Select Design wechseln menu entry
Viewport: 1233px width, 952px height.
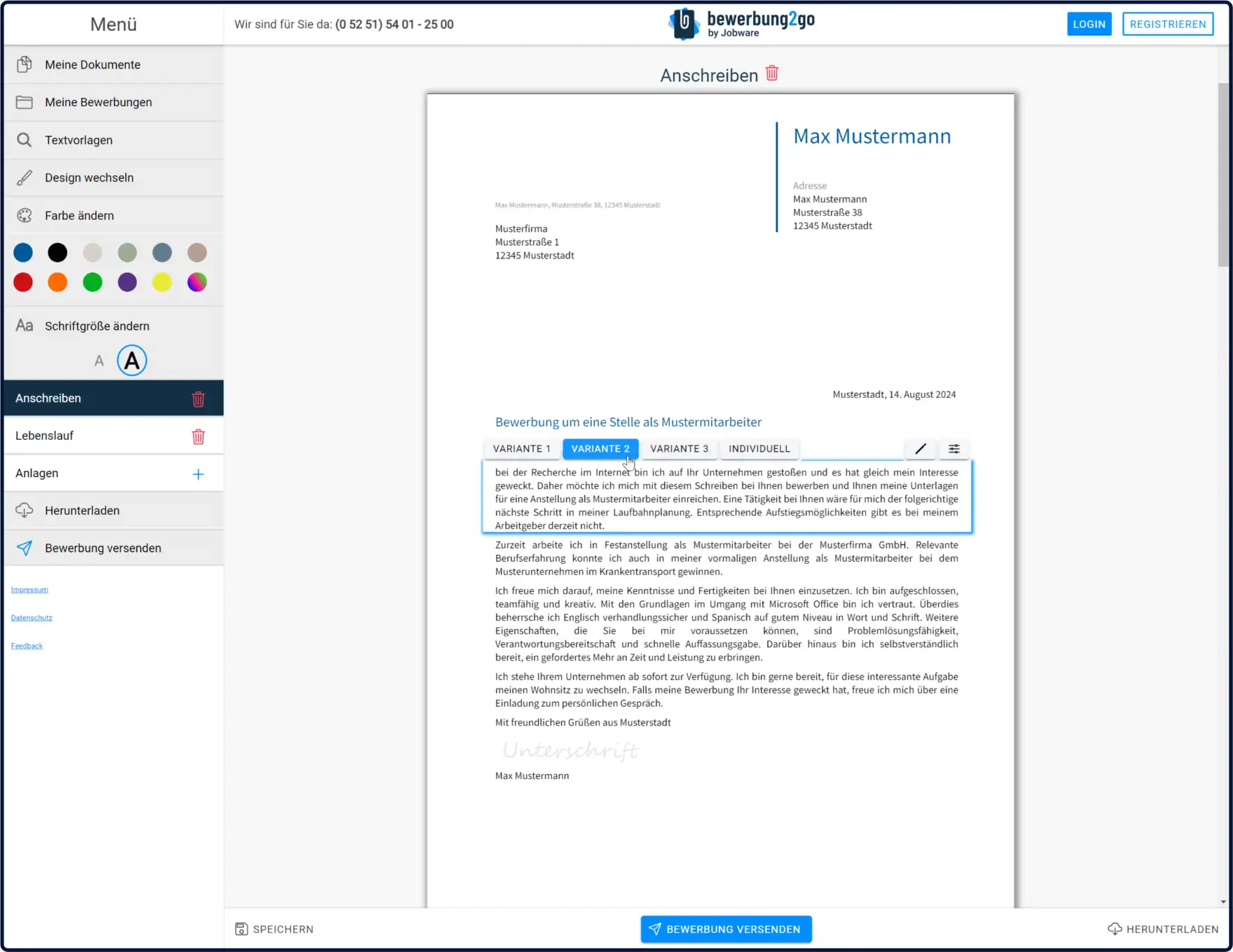(x=113, y=178)
